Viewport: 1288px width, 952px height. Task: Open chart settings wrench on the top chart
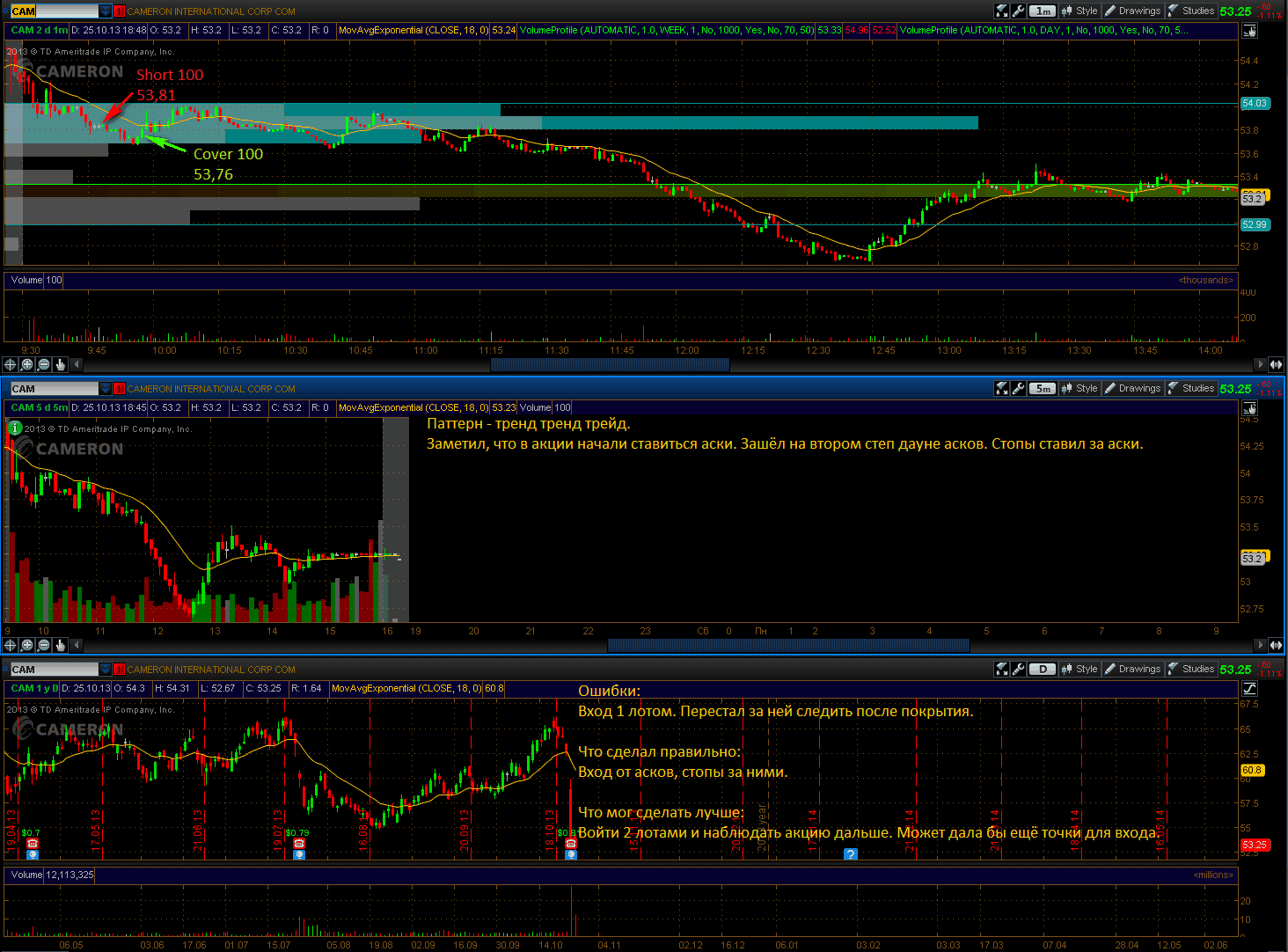coord(1018,11)
